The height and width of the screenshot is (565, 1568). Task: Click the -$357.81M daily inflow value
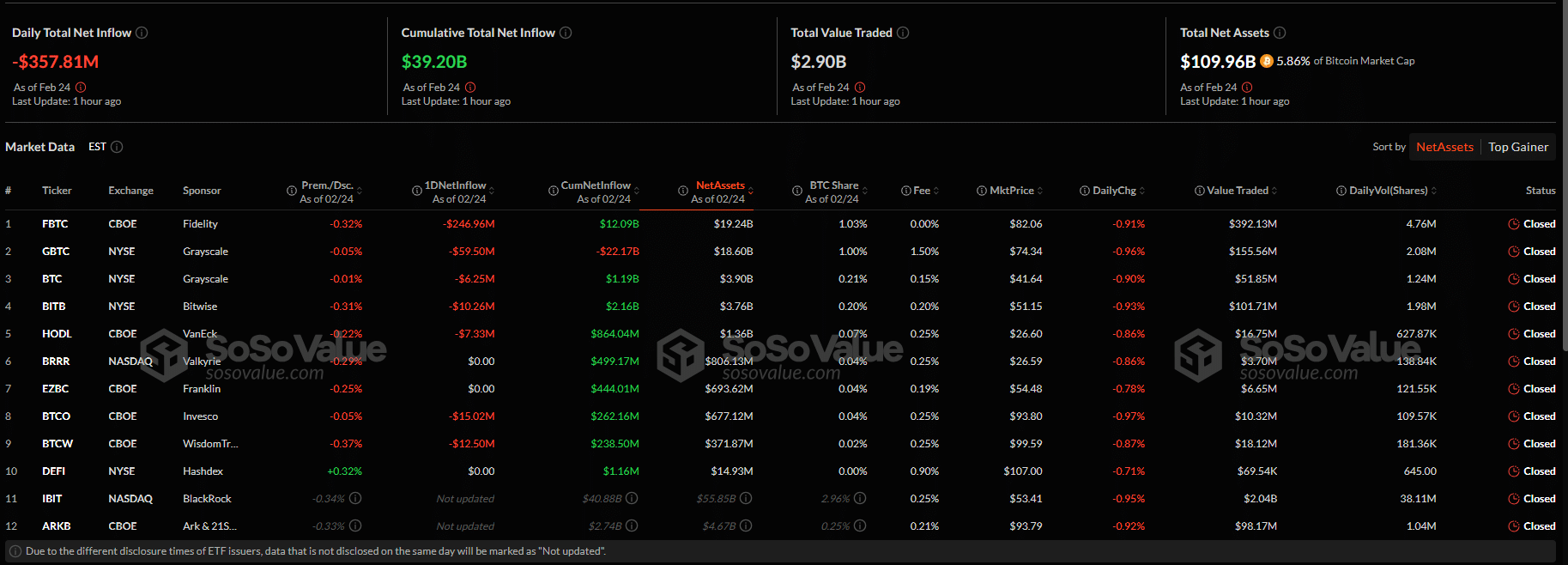(x=56, y=62)
